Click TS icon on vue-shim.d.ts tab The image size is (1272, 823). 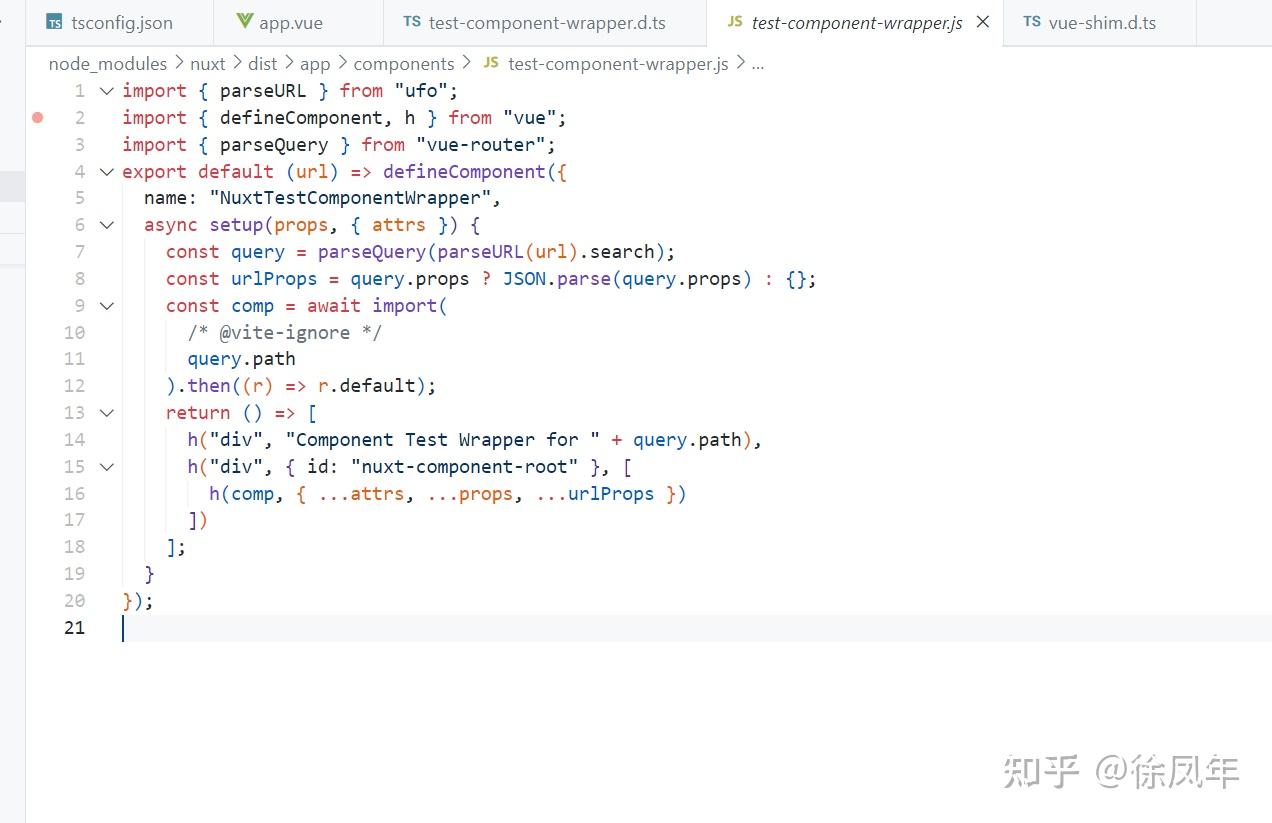click(x=1032, y=22)
